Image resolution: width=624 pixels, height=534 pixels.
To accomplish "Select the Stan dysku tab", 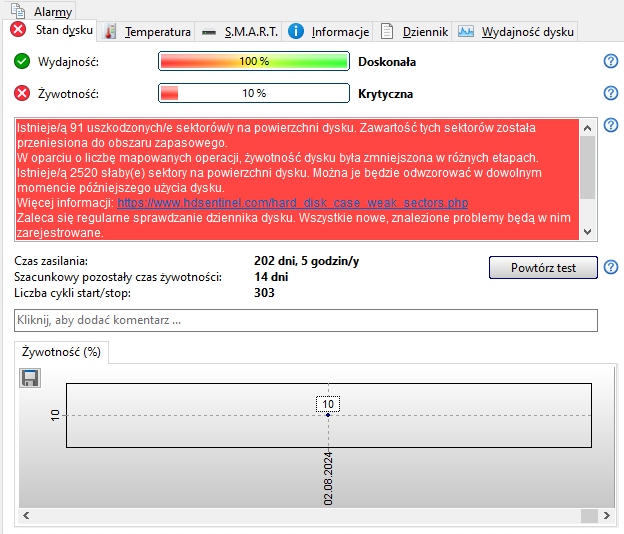I will pyautogui.click(x=49, y=30).
